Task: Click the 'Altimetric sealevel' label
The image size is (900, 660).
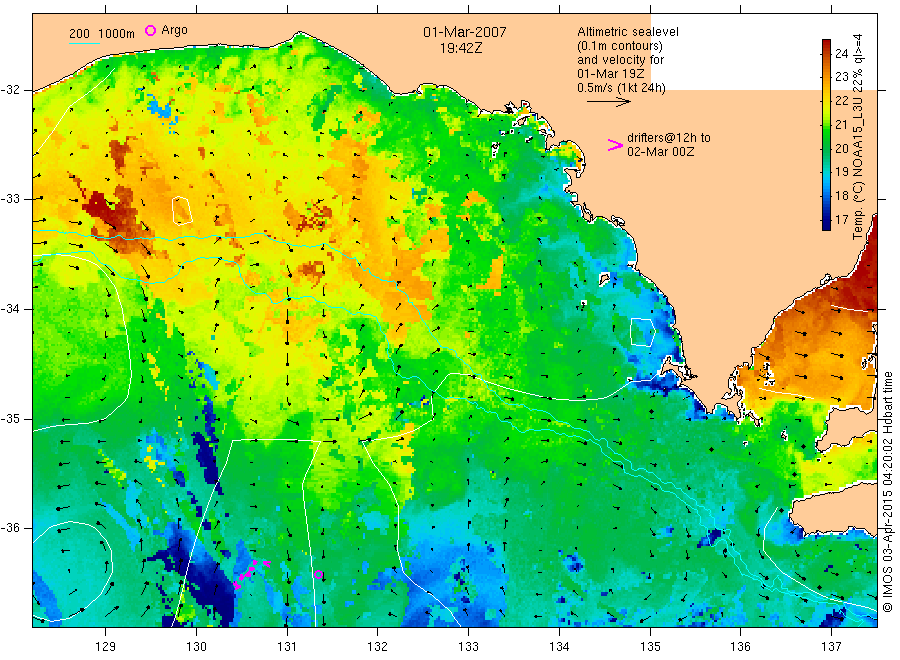Action: tap(628, 32)
